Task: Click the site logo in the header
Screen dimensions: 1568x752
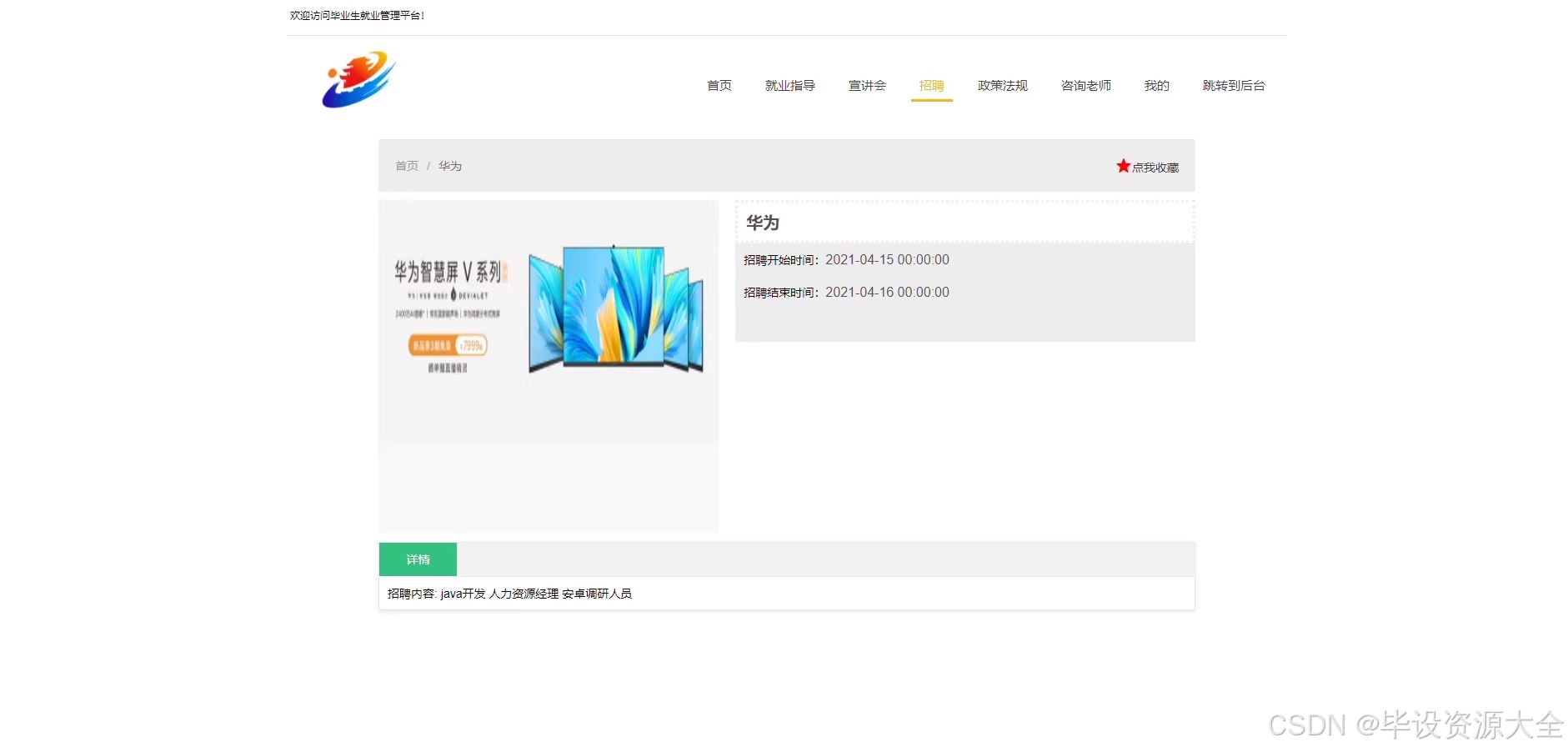Action: [359, 80]
